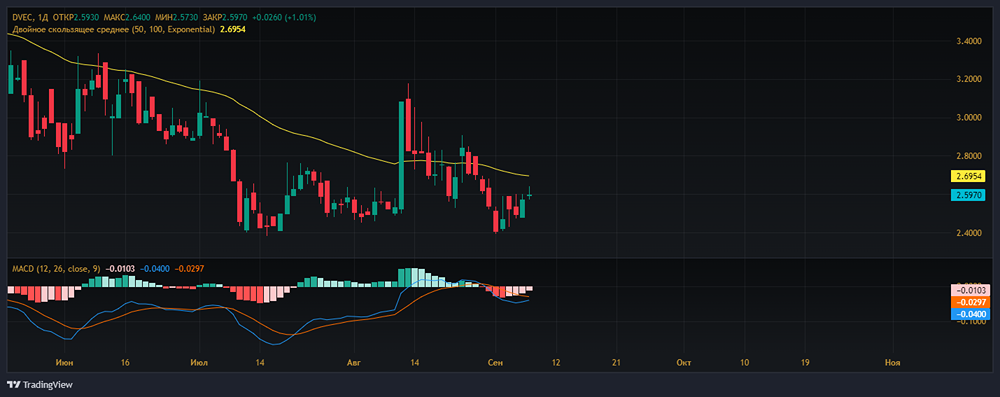Click the 2.8000 price axis label
The height and width of the screenshot is (397, 1000).
click(x=968, y=156)
